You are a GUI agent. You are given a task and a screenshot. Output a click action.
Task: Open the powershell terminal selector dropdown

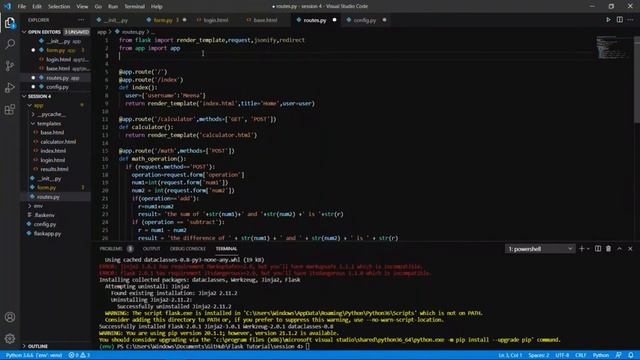click(540, 249)
